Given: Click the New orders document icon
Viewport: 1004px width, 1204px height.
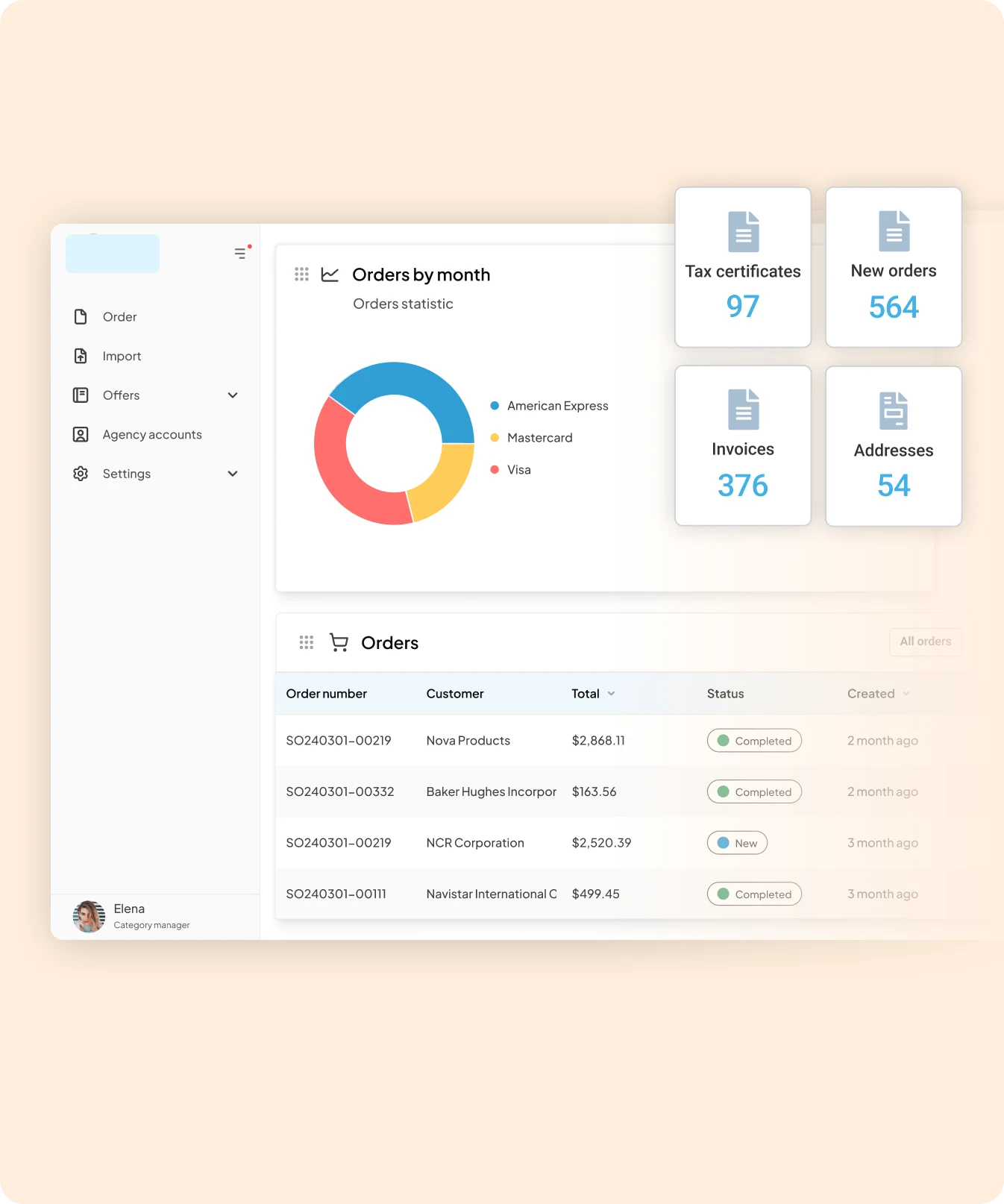Looking at the screenshot, I should point(894,231).
